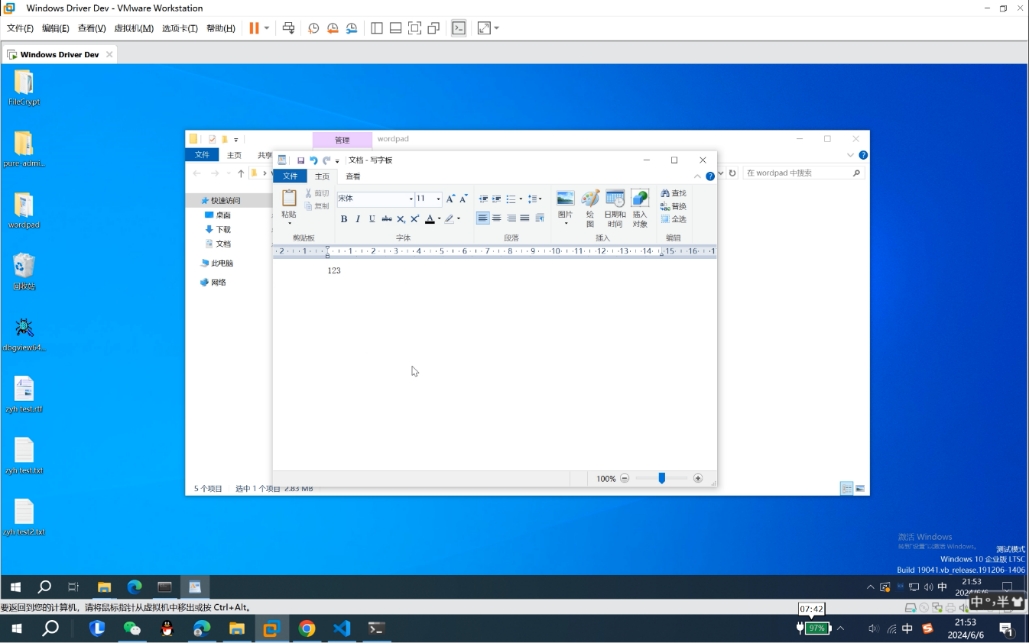
Task: Toggle Italic formatting in WordPad
Action: pos(358,219)
